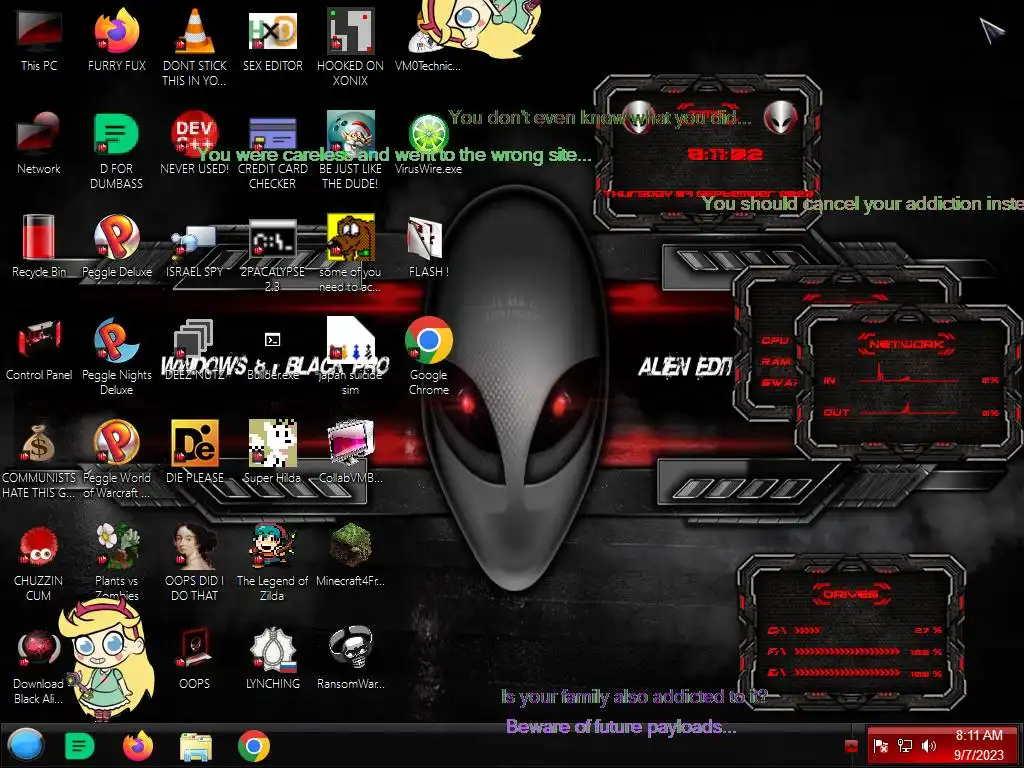
Task: Click the DRIVES gadget panel
Action: click(851, 632)
